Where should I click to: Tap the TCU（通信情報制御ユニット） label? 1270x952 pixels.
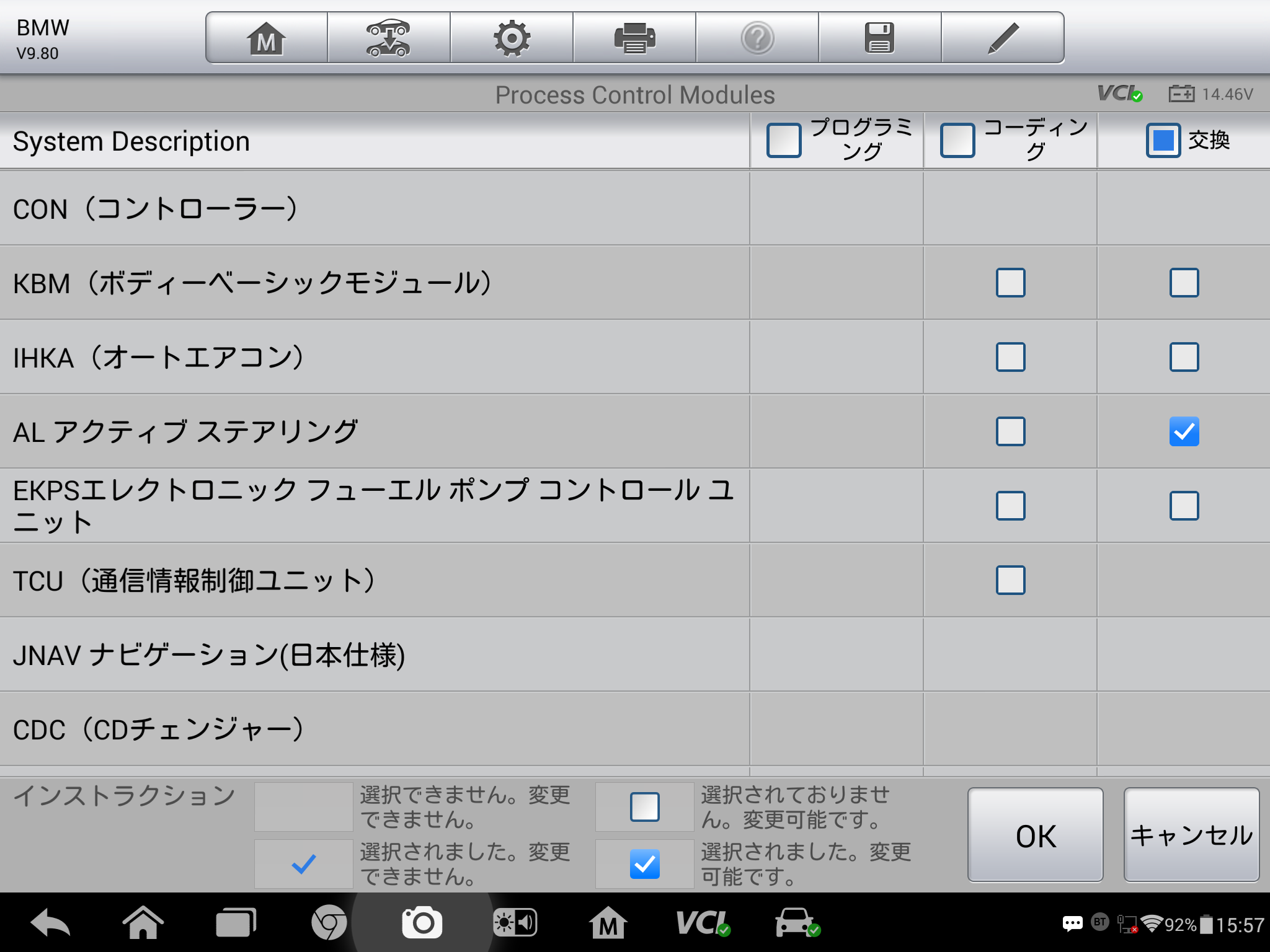point(195,581)
